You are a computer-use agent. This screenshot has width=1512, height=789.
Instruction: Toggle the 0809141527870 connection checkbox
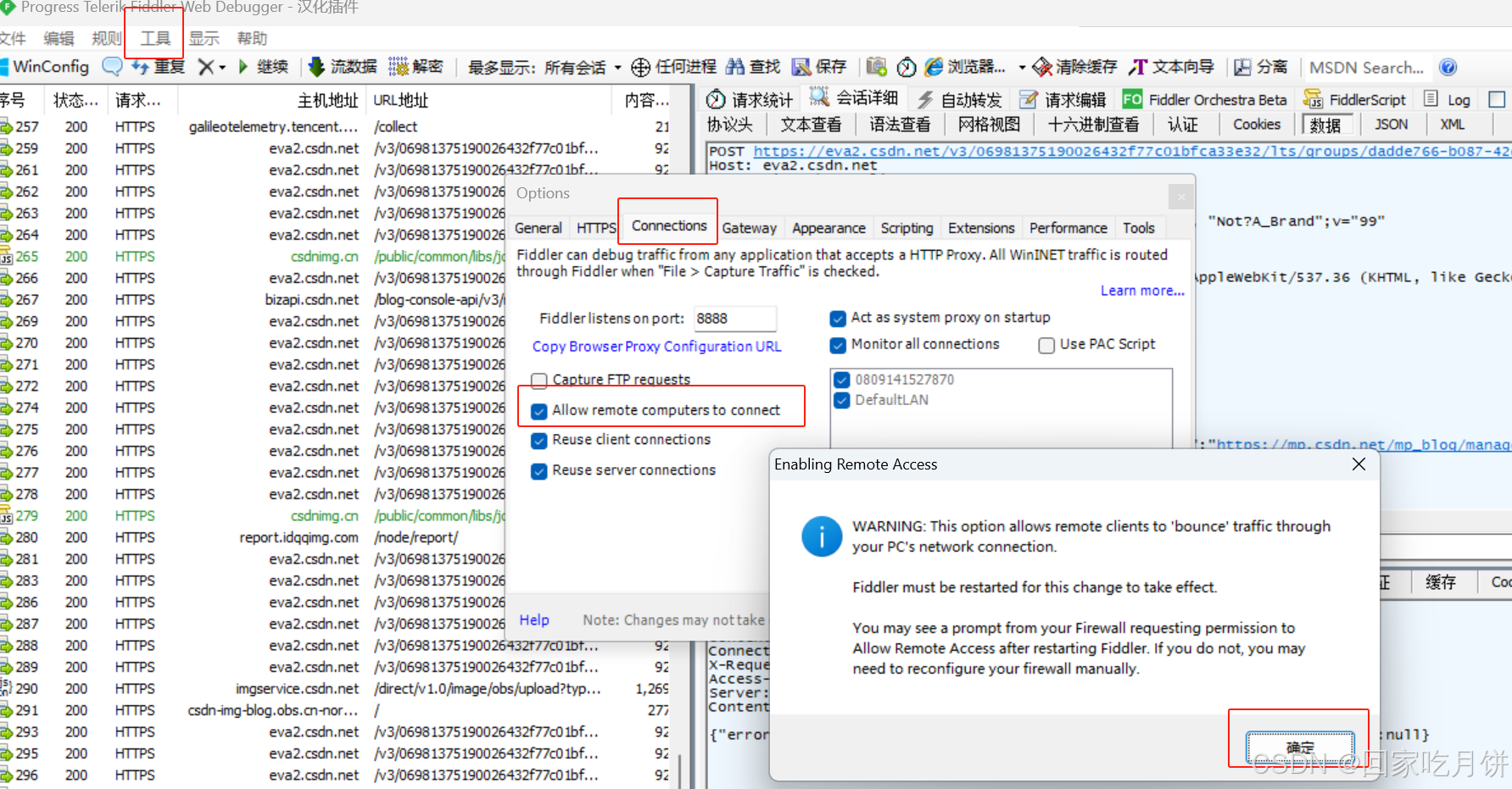click(842, 380)
